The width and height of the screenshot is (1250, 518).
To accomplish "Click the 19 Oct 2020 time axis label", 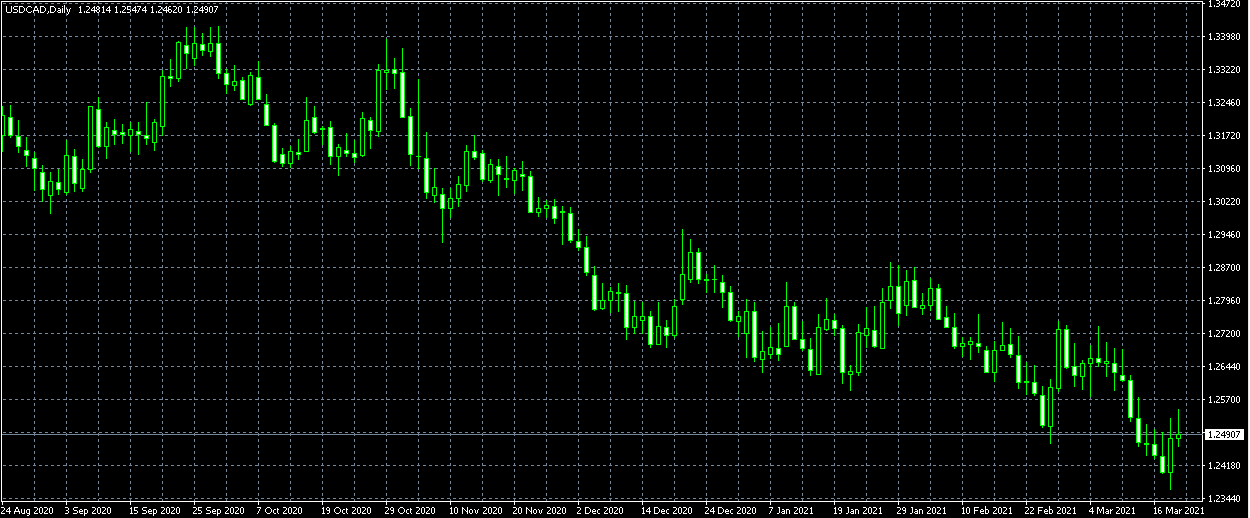I will [345, 510].
